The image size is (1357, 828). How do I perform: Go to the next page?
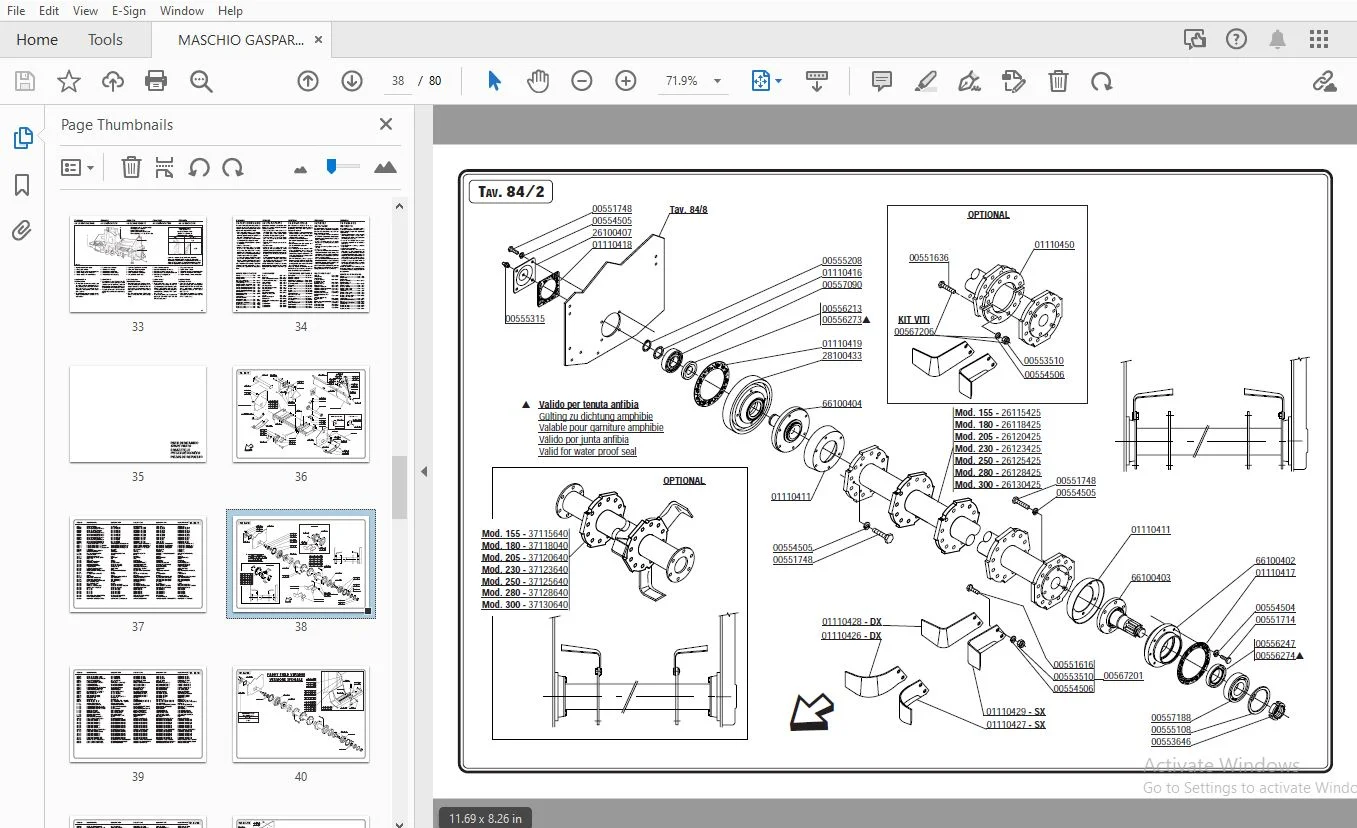(352, 81)
